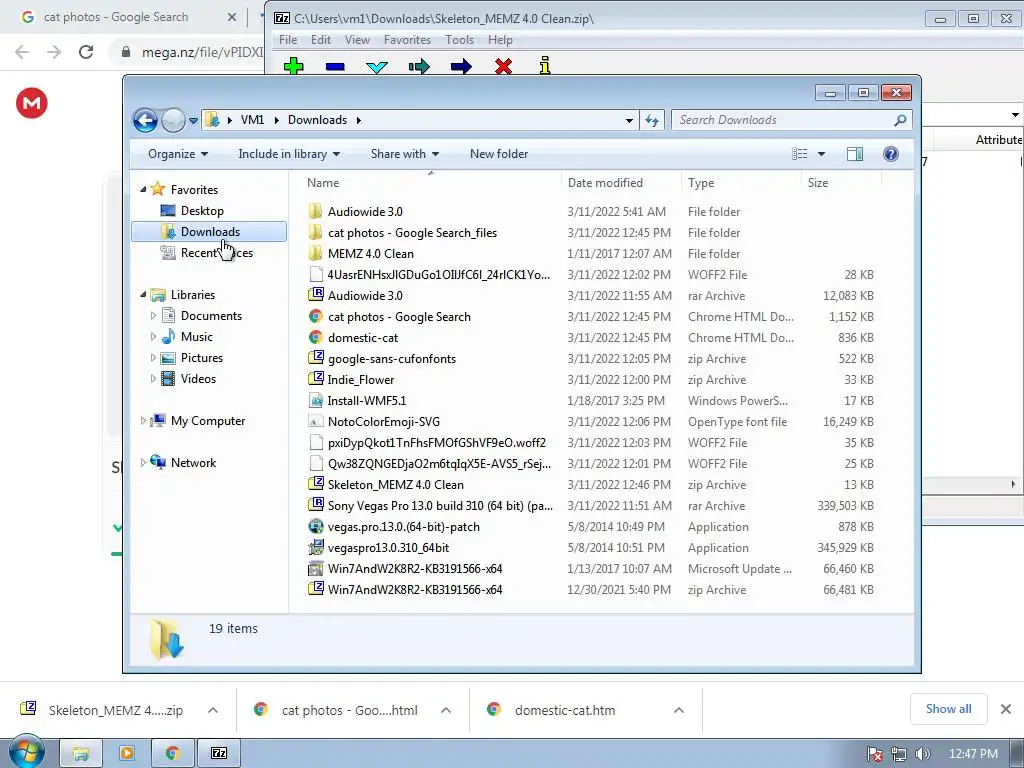The width and height of the screenshot is (1024, 768).
Task: Click the 7-Zip Info yellow icon
Action: 545,66
